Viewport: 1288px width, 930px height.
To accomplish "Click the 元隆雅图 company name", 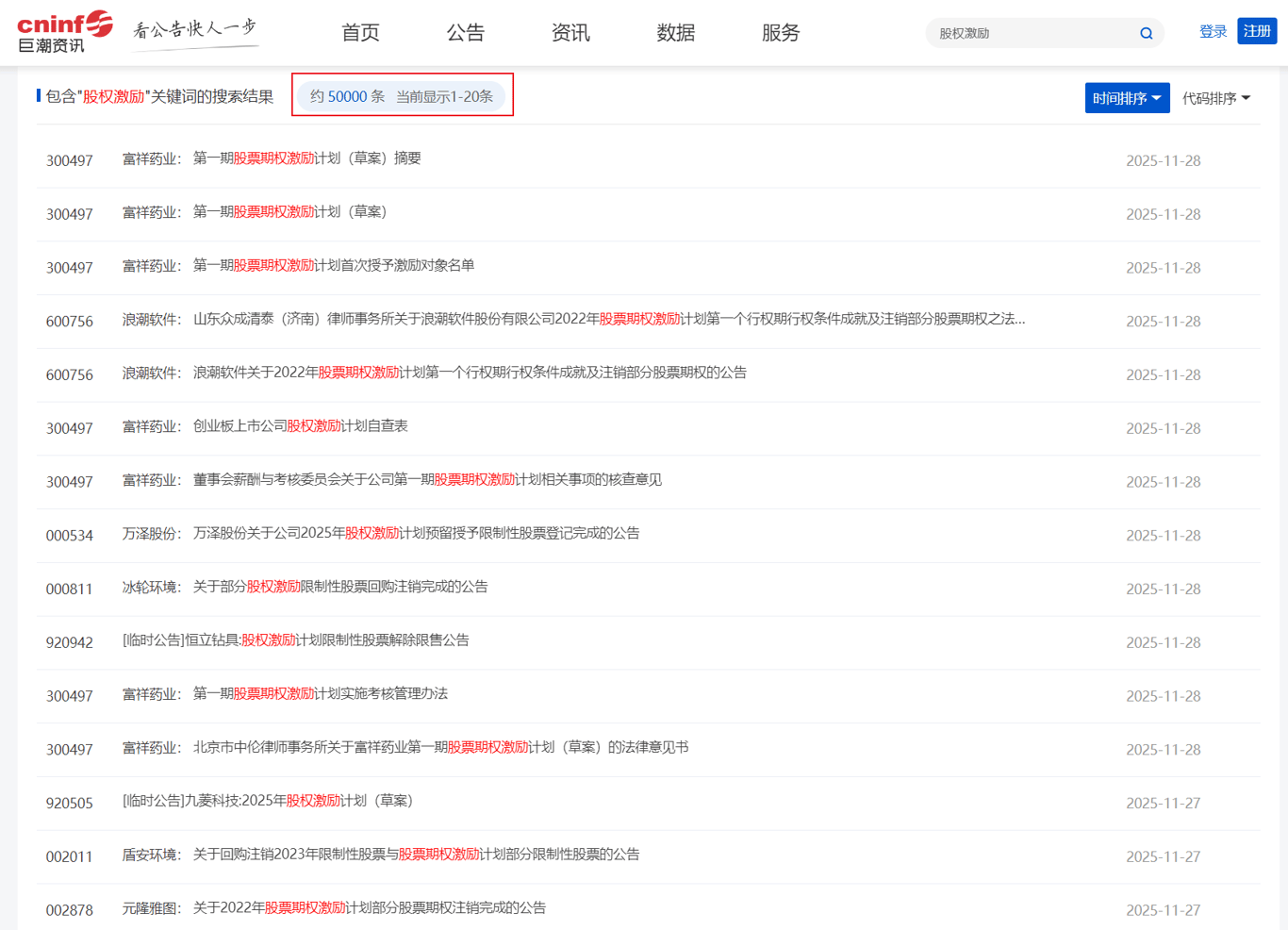I will (152, 909).
